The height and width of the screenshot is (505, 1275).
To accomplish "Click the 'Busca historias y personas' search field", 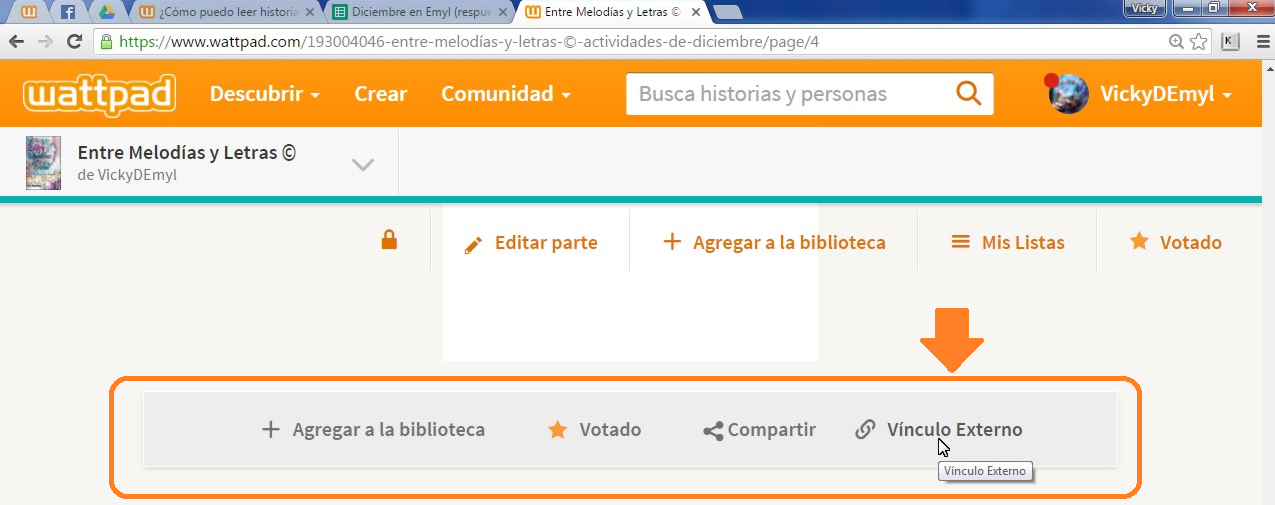I will coord(785,94).
